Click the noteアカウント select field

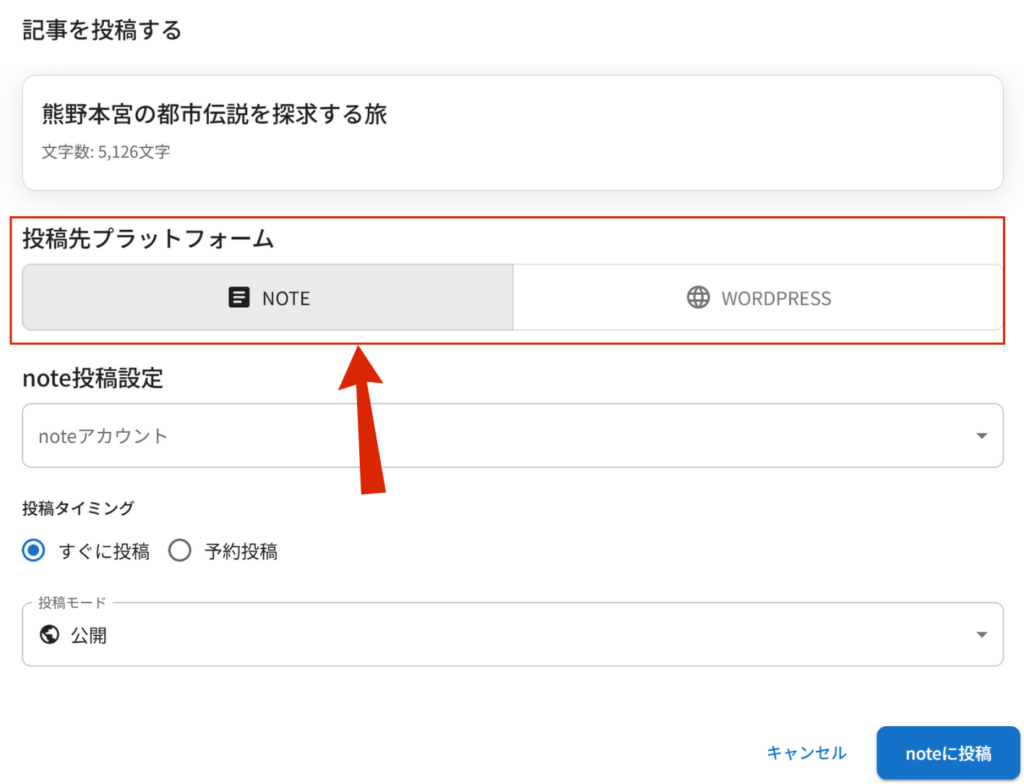click(500, 436)
